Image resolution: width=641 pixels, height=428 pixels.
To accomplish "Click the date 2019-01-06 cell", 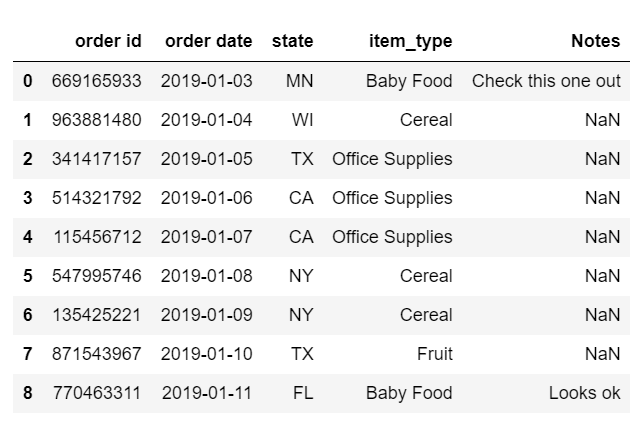I will click(206, 198).
